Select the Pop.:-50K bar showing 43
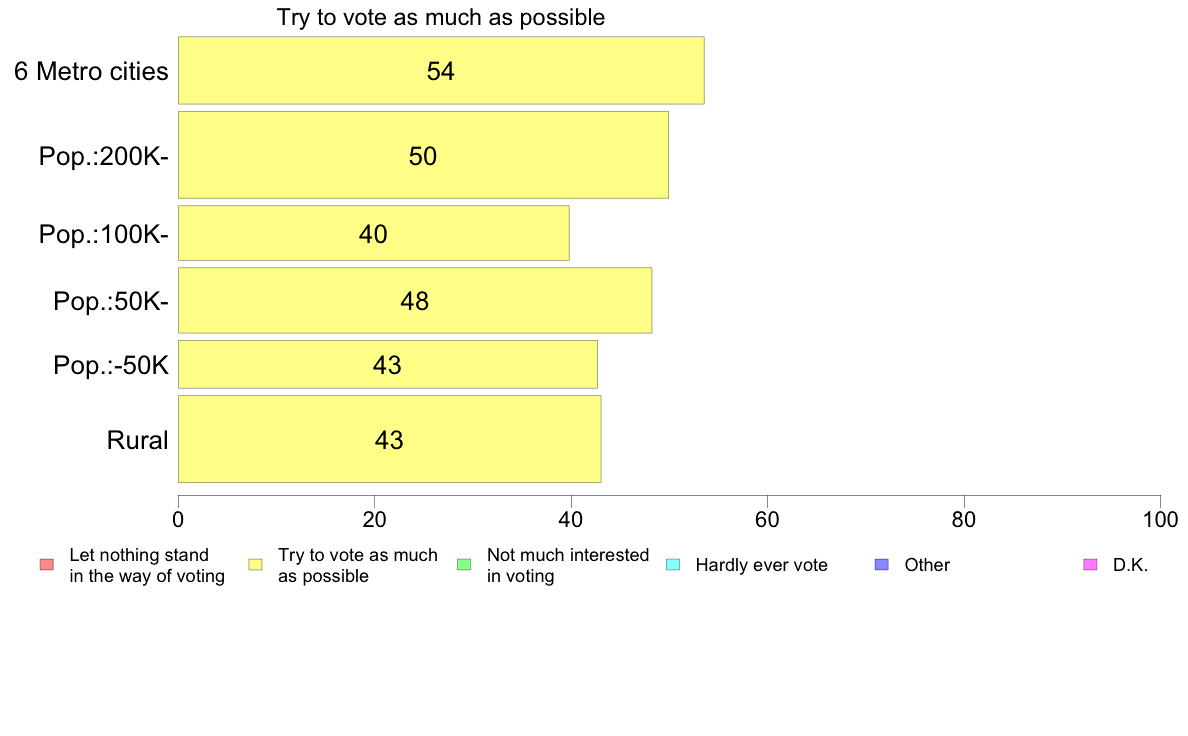1188x736 pixels. tap(387, 365)
